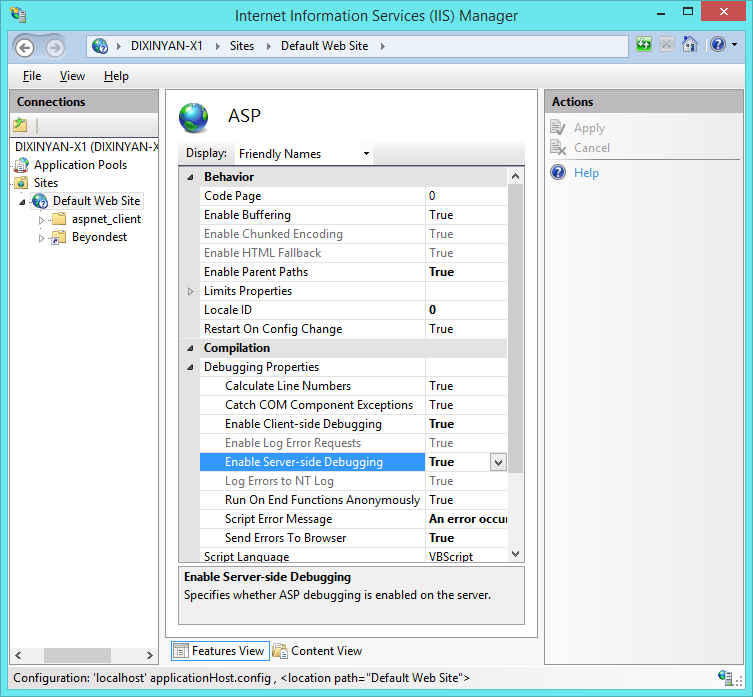Click the IIS Manager title bar app icon
This screenshot has height=697, width=753.
[x=18, y=15]
